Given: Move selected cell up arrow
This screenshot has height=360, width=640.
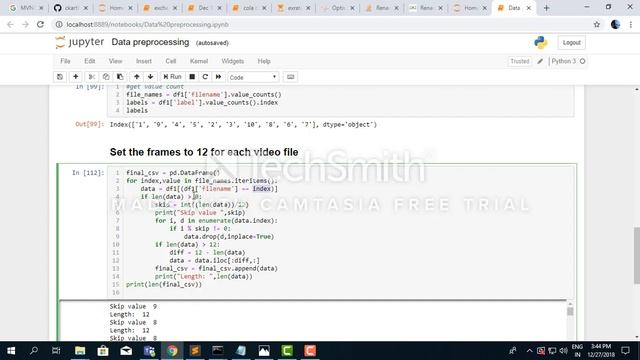Looking at the screenshot, I should pyautogui.click(x=137, y=77).
